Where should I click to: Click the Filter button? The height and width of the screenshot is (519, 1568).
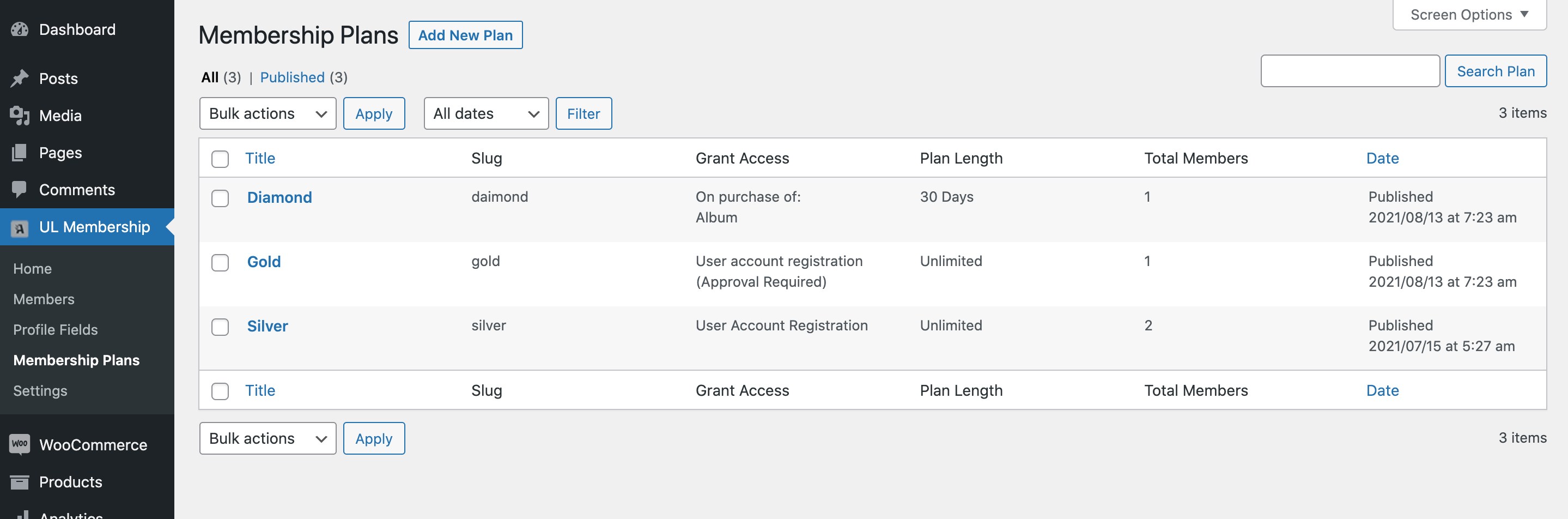tap(583, 113)
